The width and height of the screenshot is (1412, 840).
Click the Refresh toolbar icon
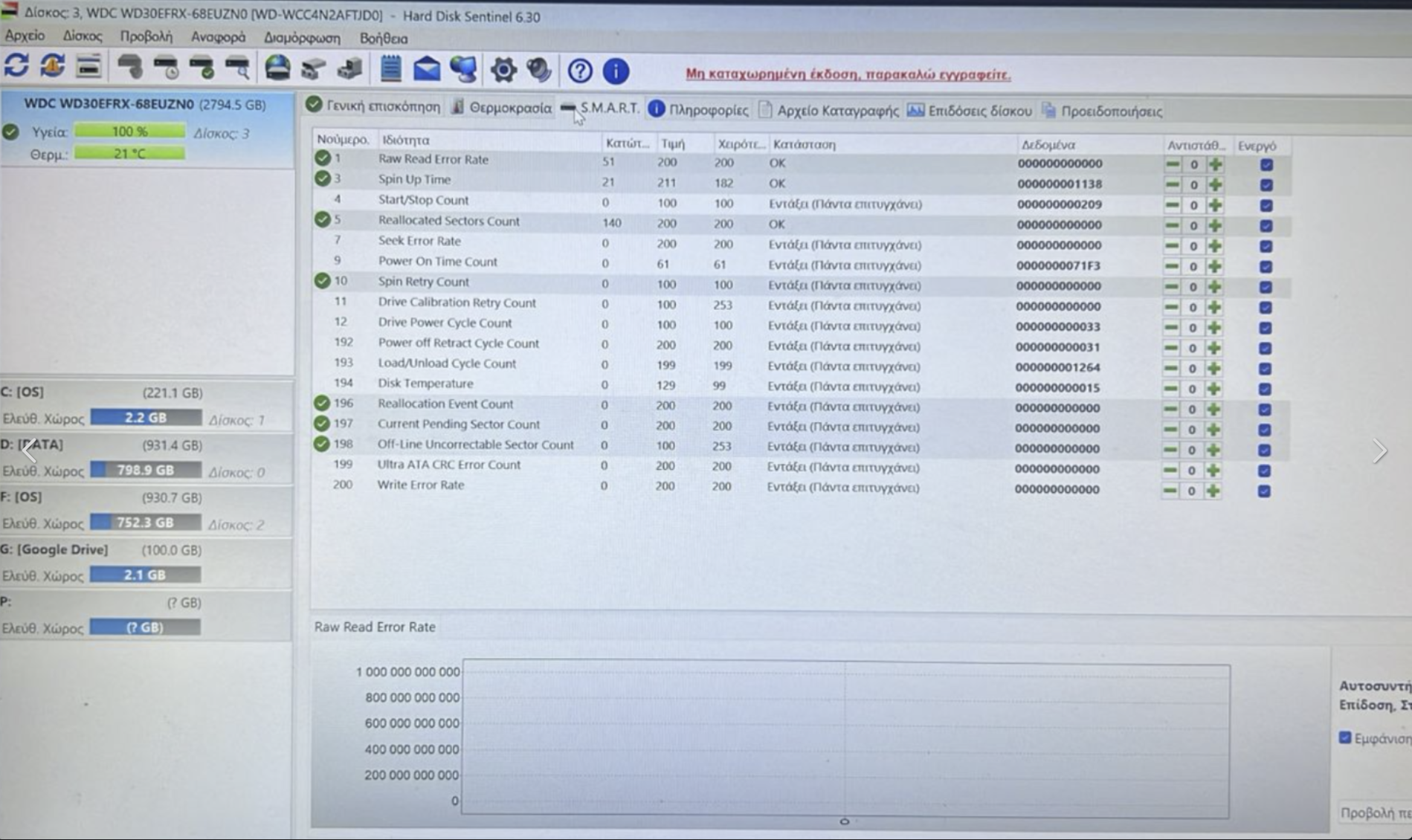click(x=16, y=67)
